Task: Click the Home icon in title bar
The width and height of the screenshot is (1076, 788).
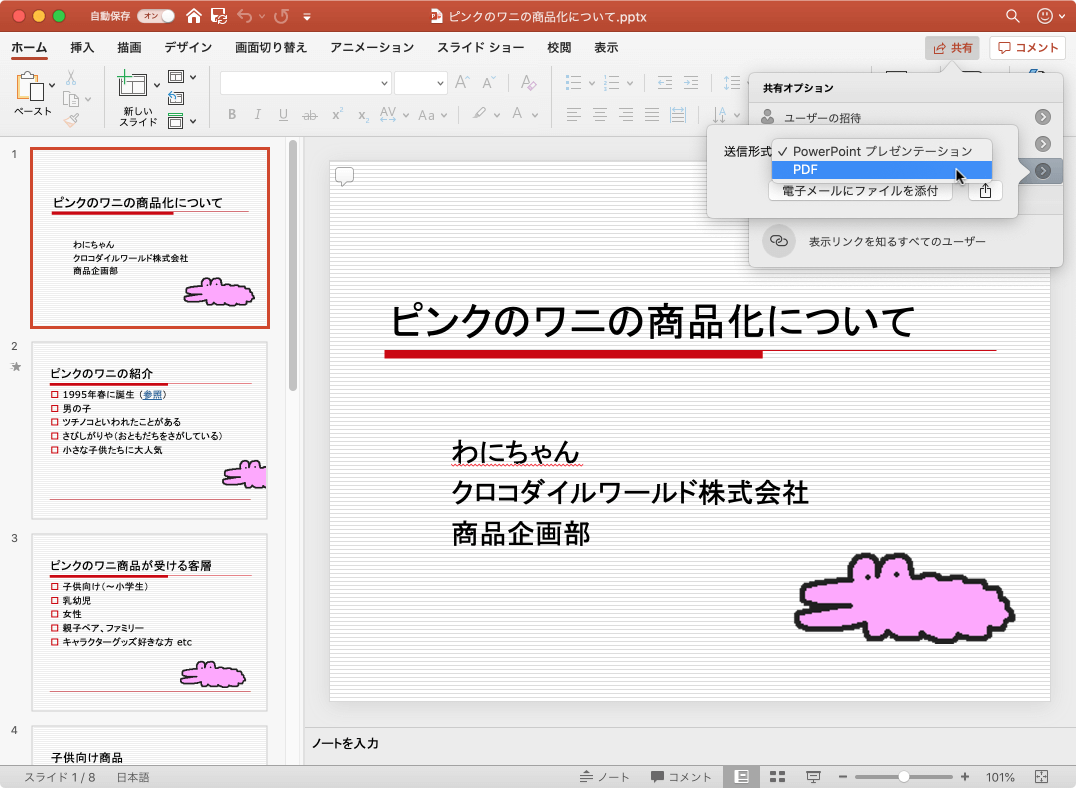Action: [193, 16]
